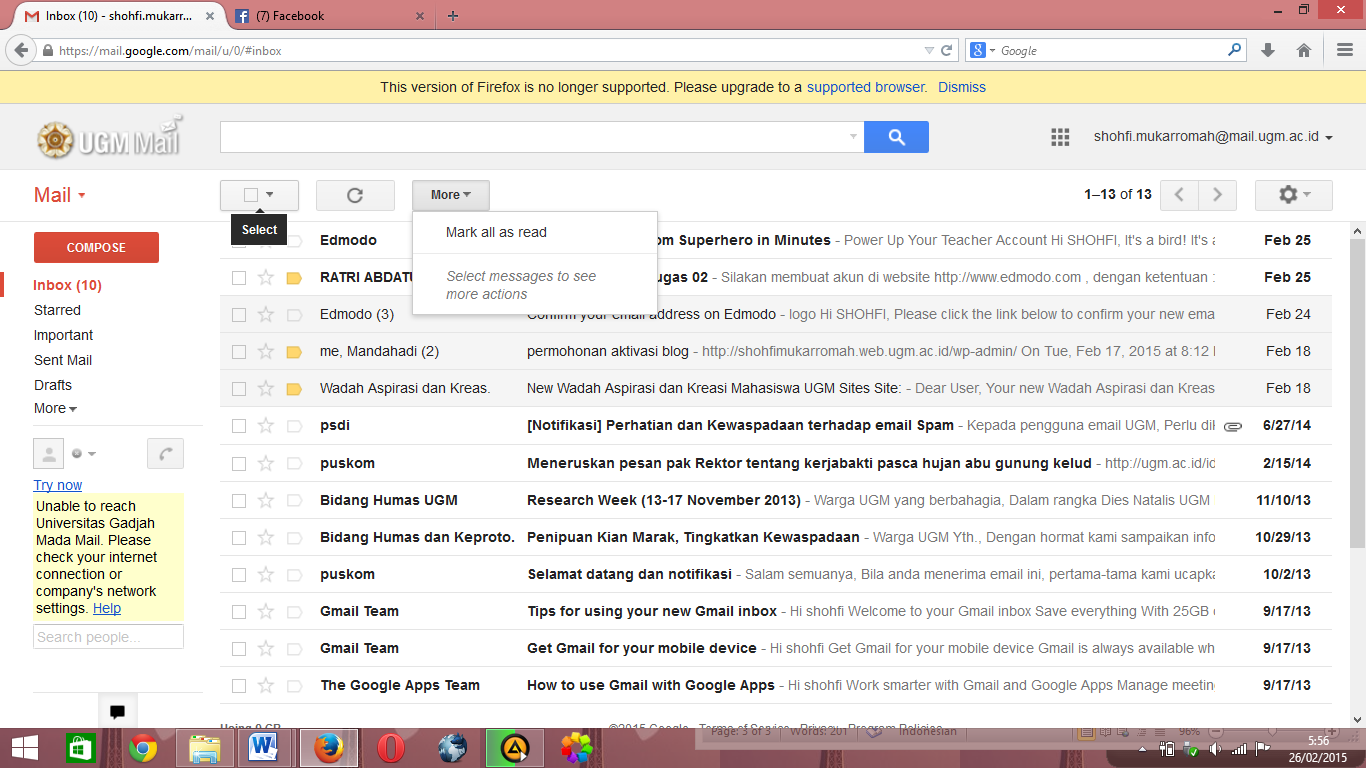Open Firefox downloads arrow icon

pyautogui.click(x=1268, y=50)
